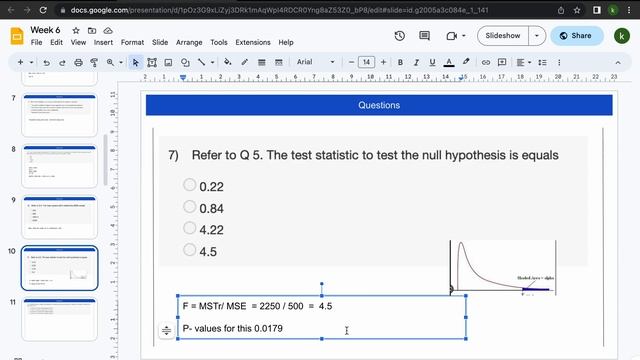Open version history clock icon
Viewport: 640px width, 360px height.
[400, 36]
